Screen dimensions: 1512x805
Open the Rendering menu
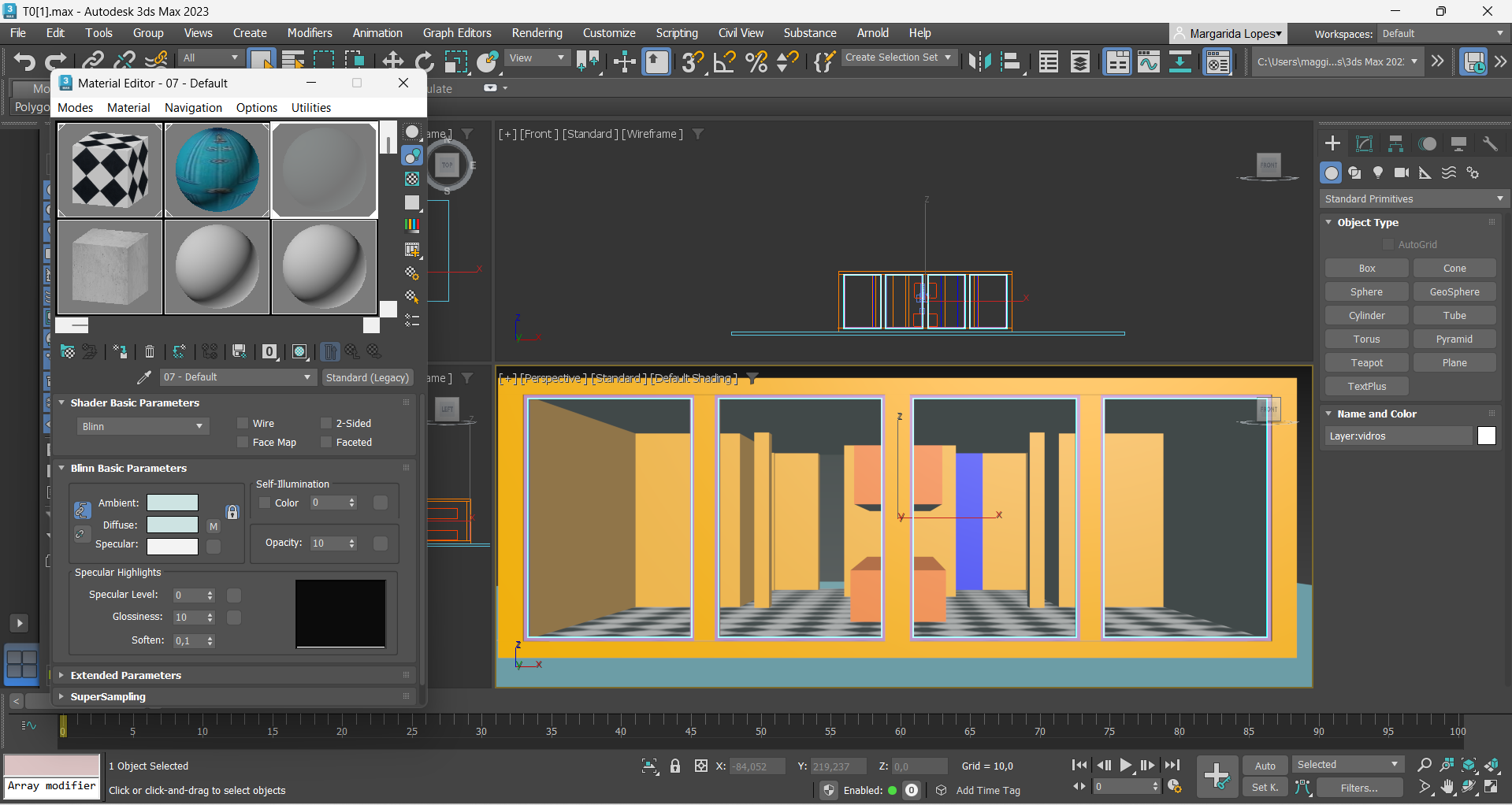[537, 33]
